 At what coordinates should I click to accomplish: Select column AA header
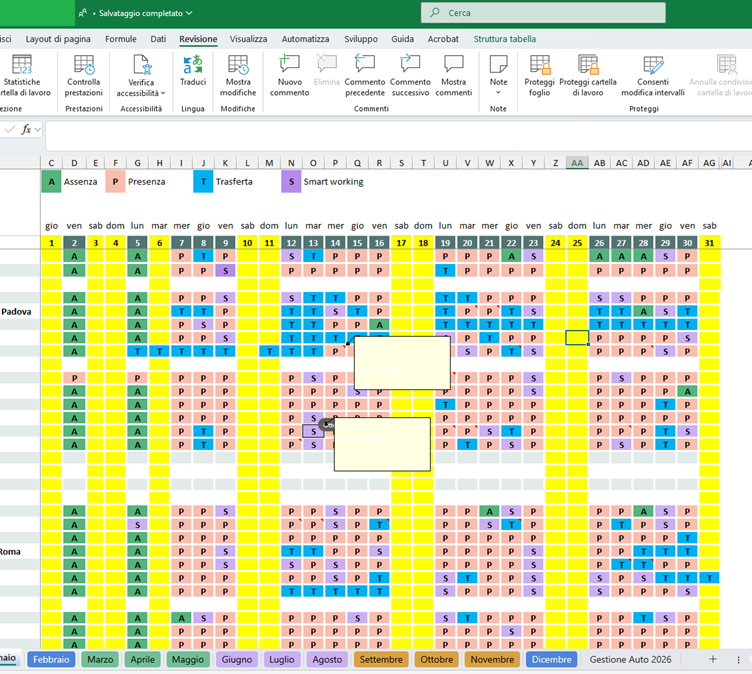(577, 163)
